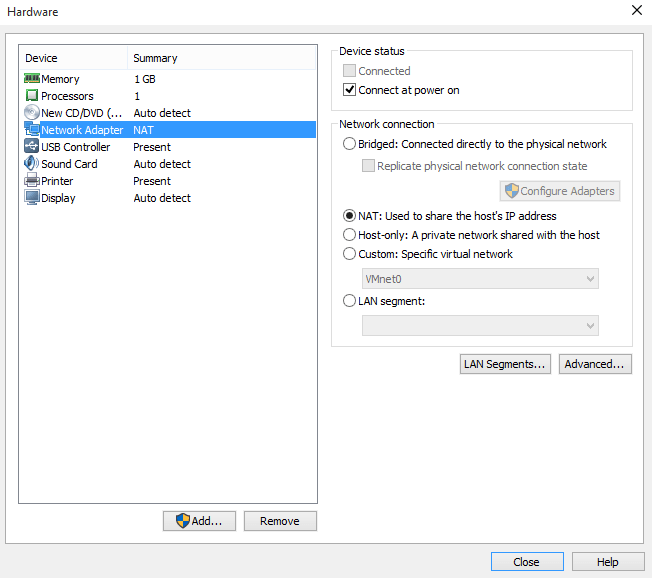
Task: Click the Memory device icon
Action: pyautogui.click(x=32, y=79)
